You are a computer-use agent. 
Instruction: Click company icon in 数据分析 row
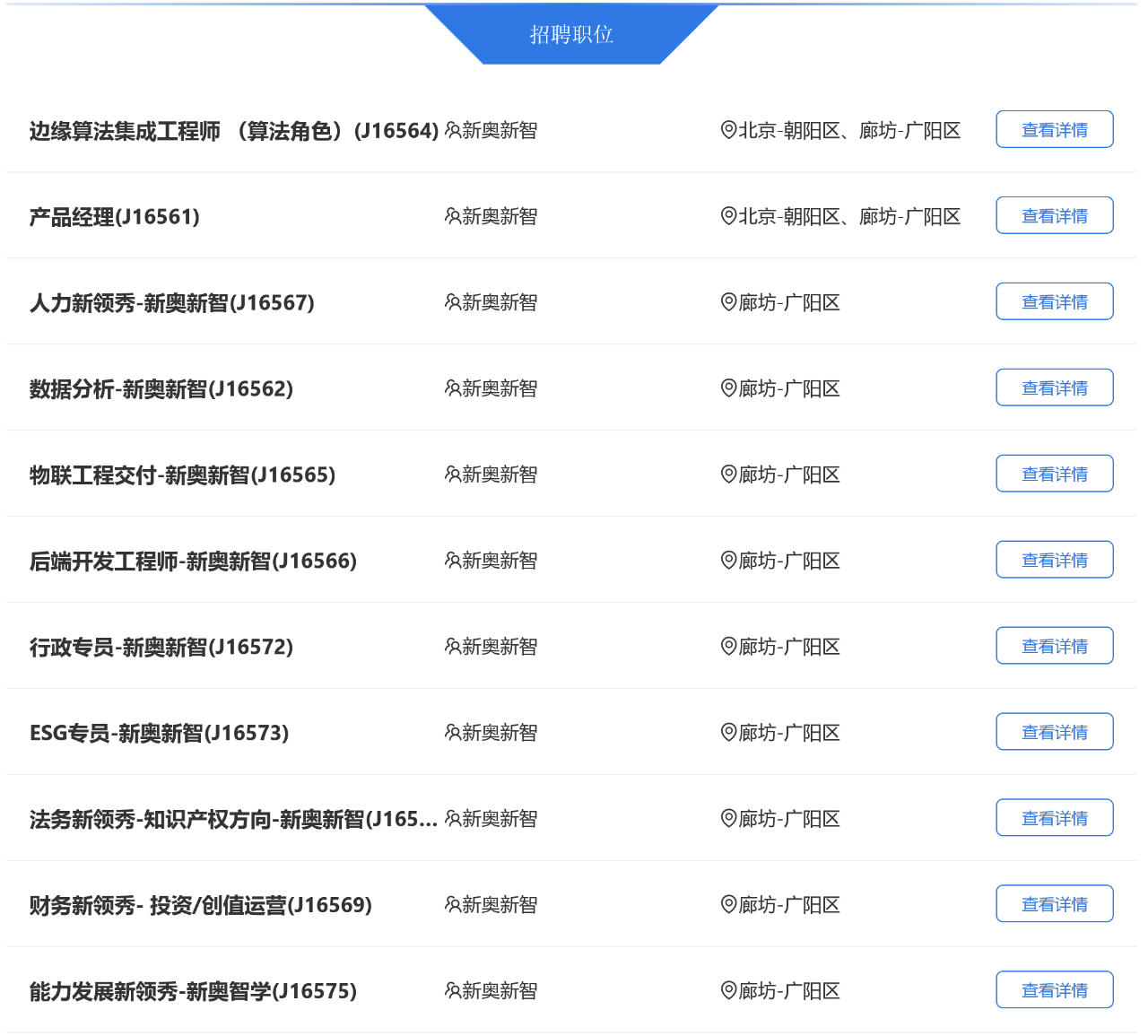(453, 388)
